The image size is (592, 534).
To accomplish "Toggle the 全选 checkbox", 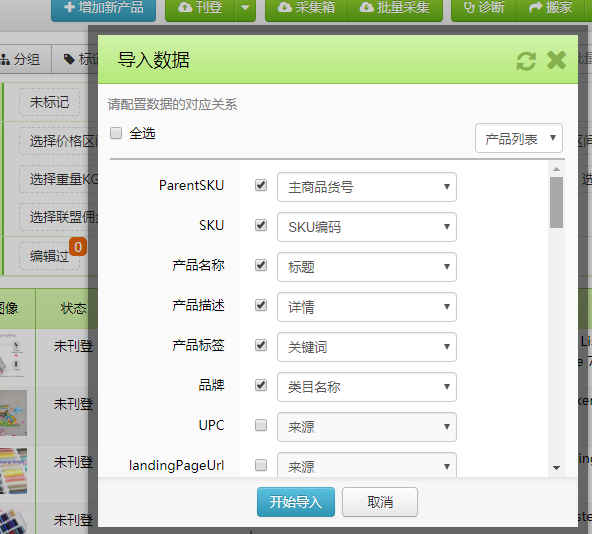I will coord(116,133).
